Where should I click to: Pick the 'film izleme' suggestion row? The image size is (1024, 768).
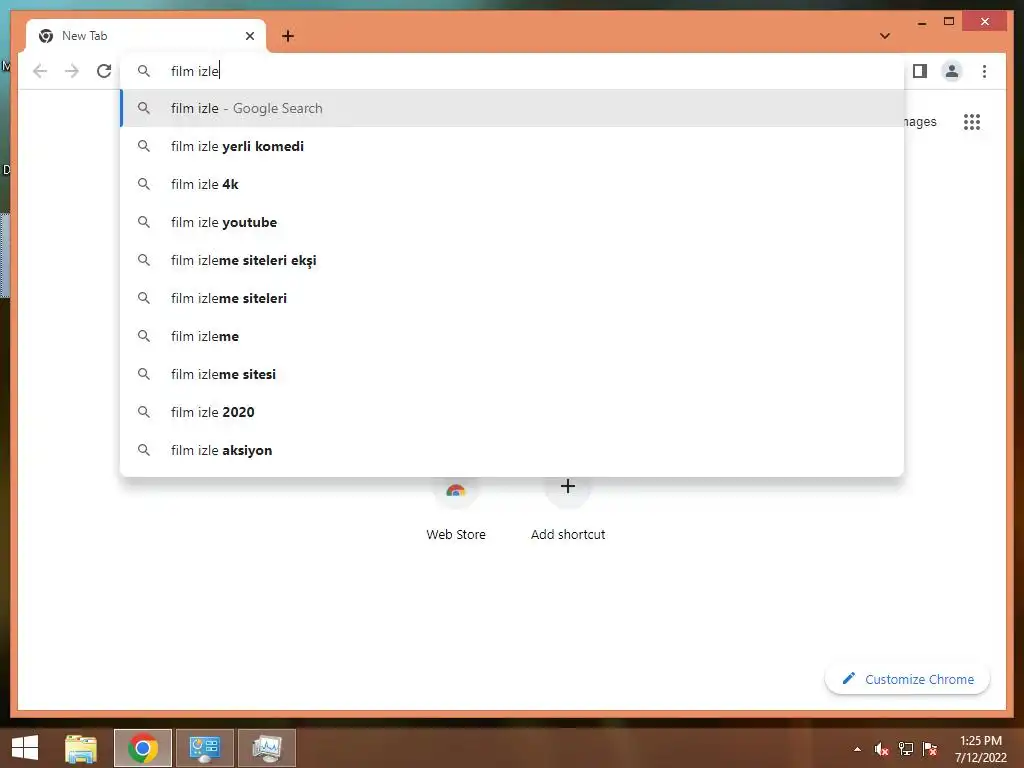coord(513,336)
